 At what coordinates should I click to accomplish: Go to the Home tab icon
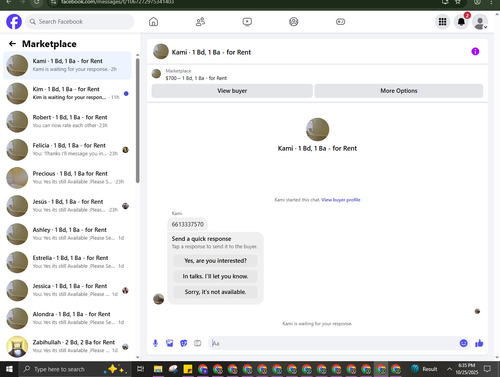tap(153, 22)
